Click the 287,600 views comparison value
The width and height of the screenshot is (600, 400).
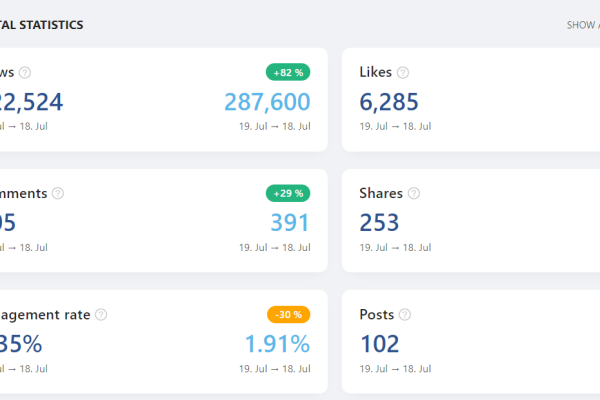[x=267, y=102]
